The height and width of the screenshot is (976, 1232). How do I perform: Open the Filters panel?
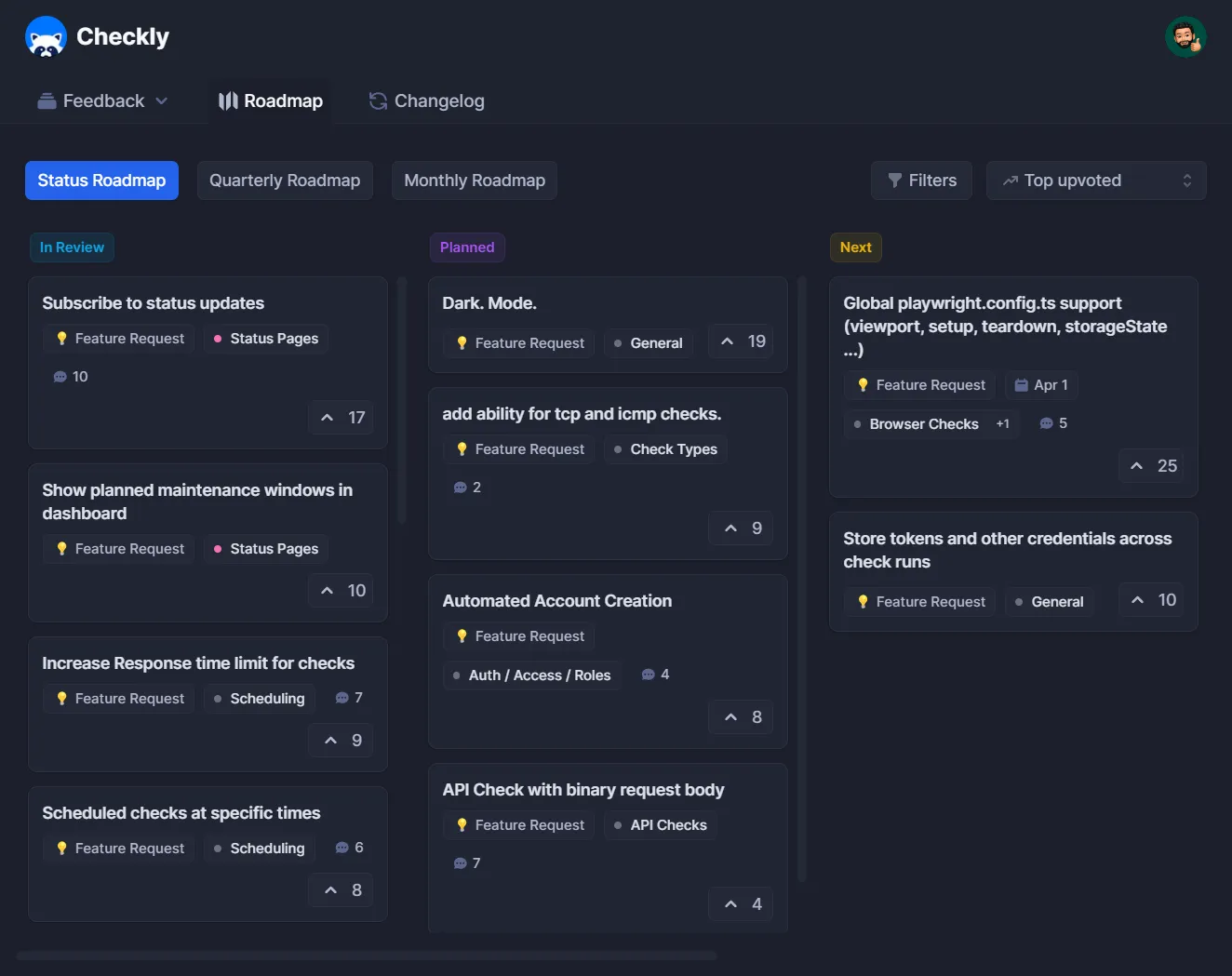pyautogui.click(x=921, y=180)
